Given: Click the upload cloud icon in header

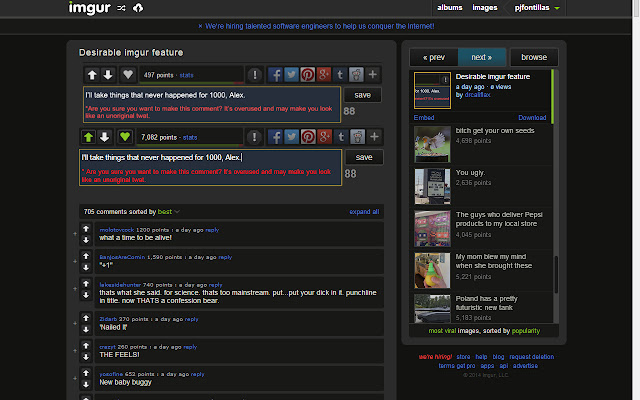Looking at the screenshot, I should tap(138, 8).
